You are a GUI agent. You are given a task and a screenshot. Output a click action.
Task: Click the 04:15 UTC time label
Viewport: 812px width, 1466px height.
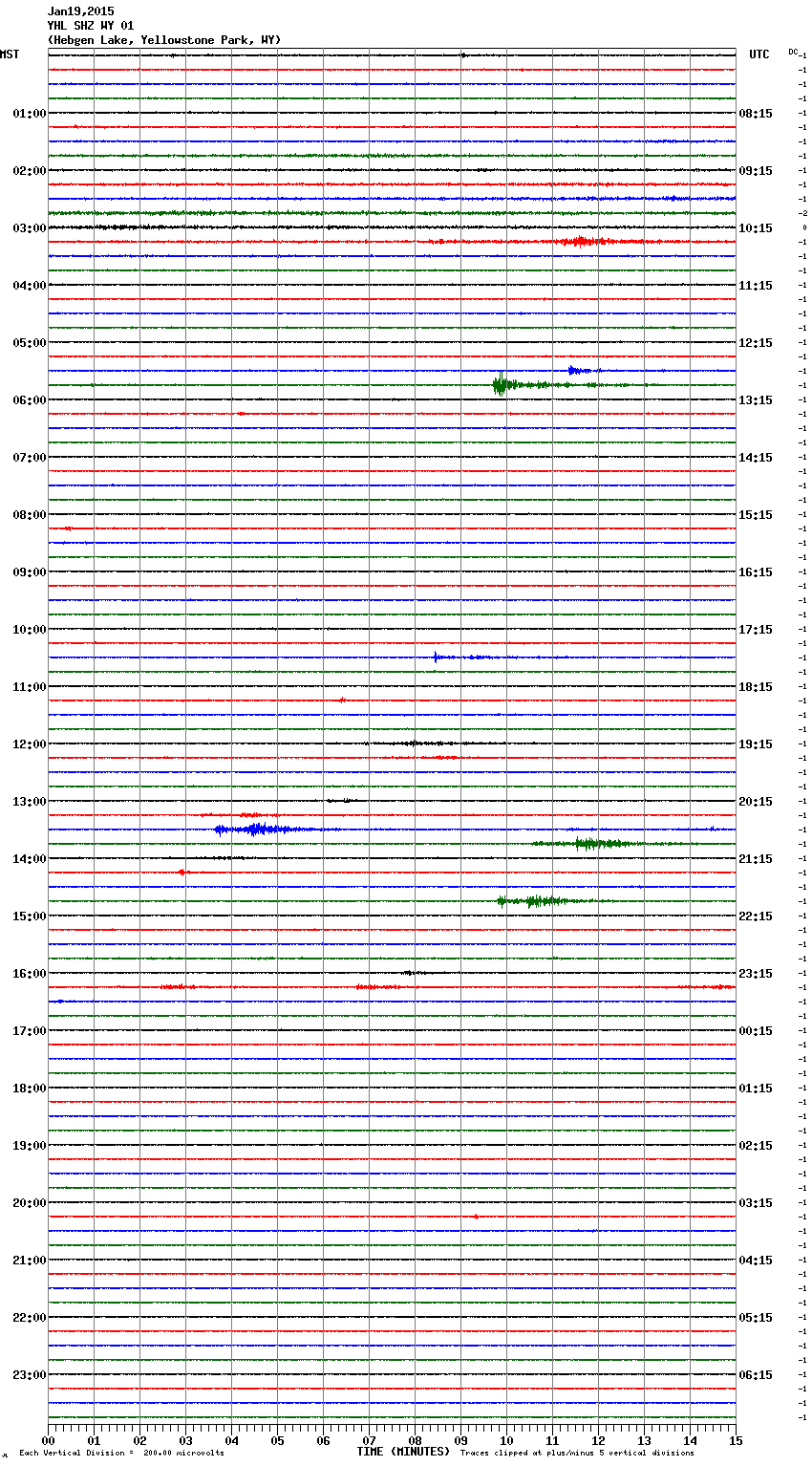(x=756, y=1261)
